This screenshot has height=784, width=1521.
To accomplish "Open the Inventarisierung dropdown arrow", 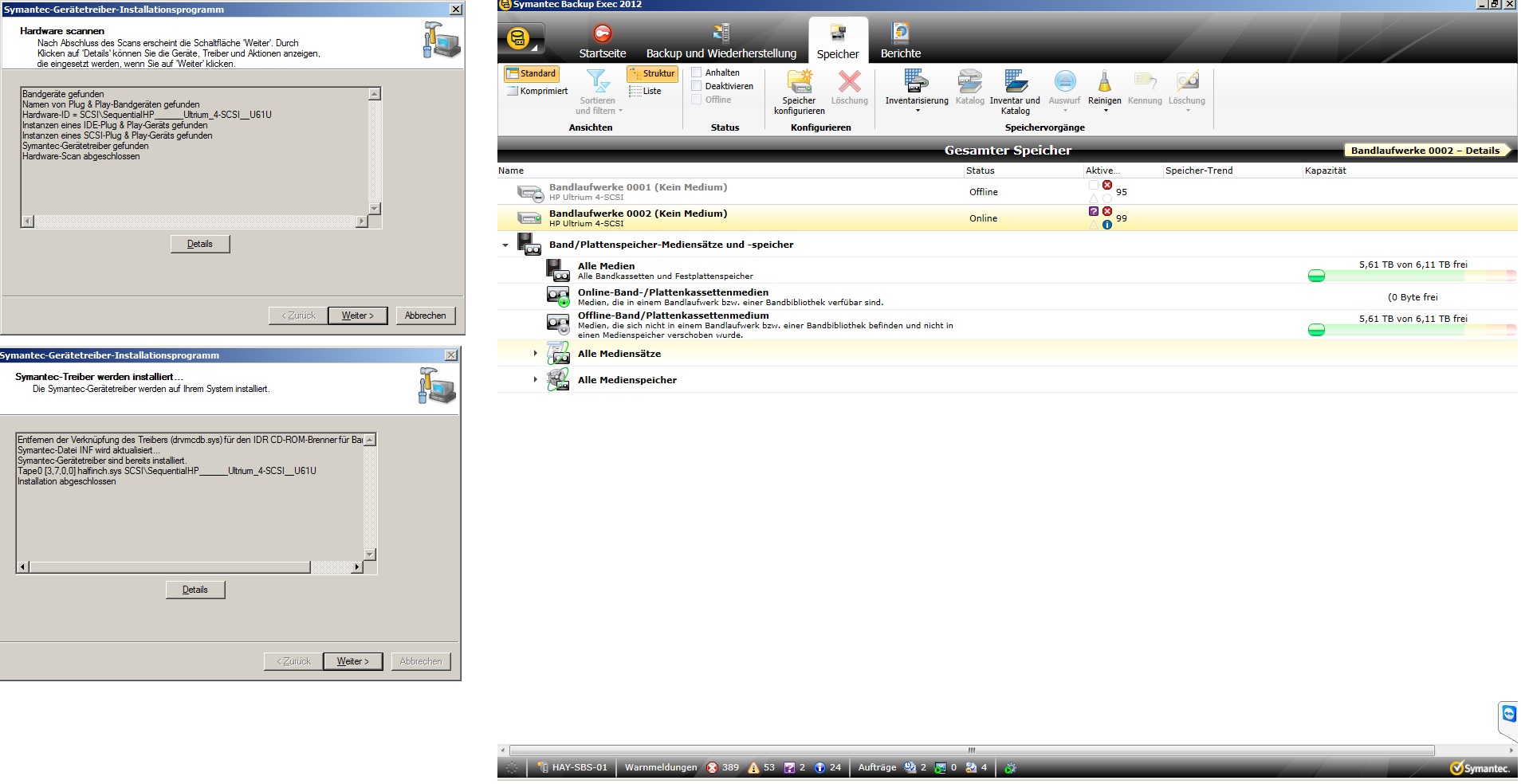I will coord(917,111).
